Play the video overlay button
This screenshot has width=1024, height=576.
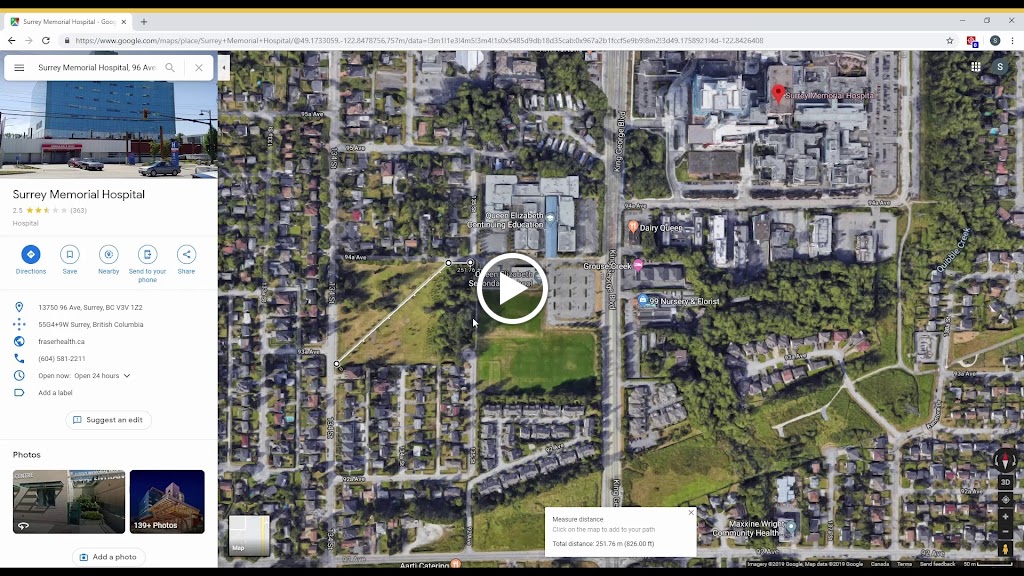coord(512,289)
